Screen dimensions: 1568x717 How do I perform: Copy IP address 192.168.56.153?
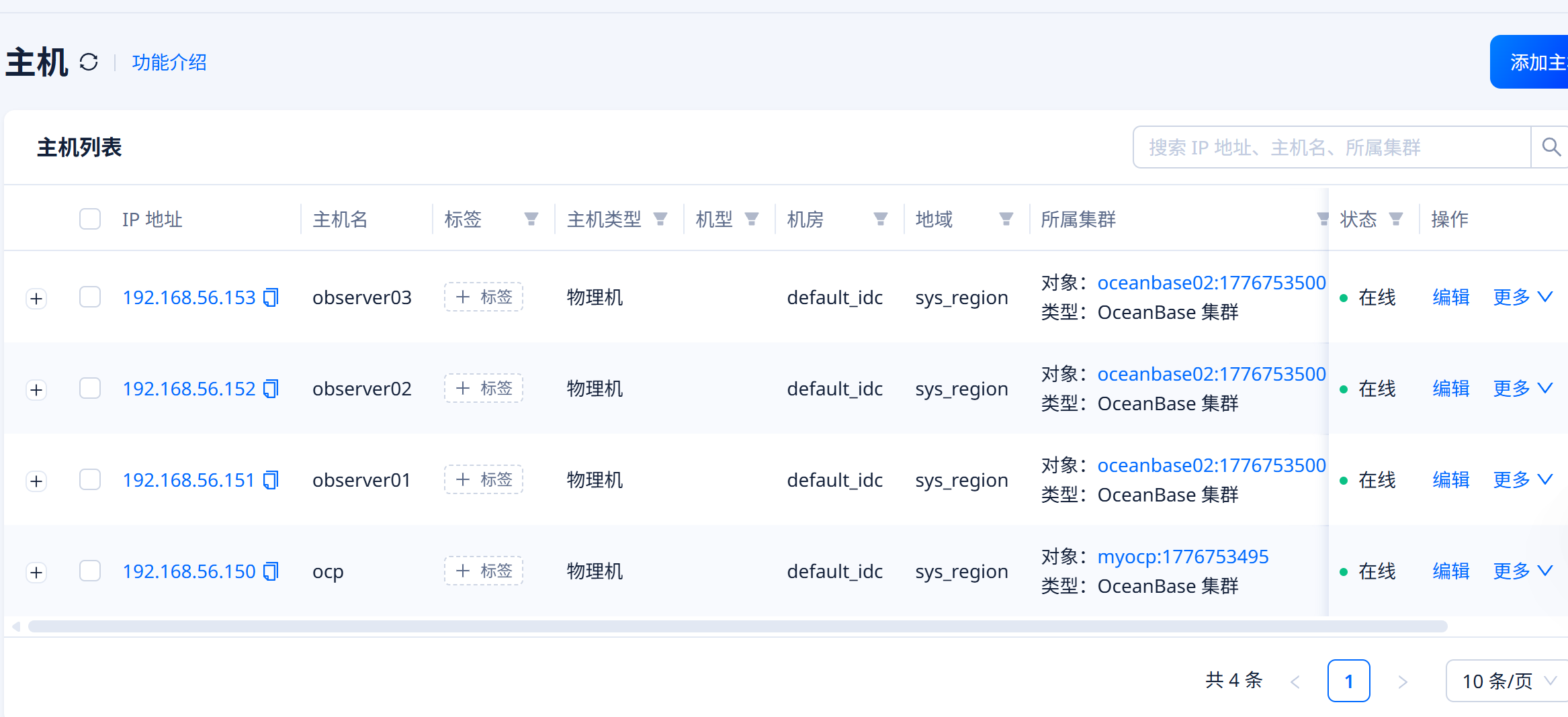point(271,297)
